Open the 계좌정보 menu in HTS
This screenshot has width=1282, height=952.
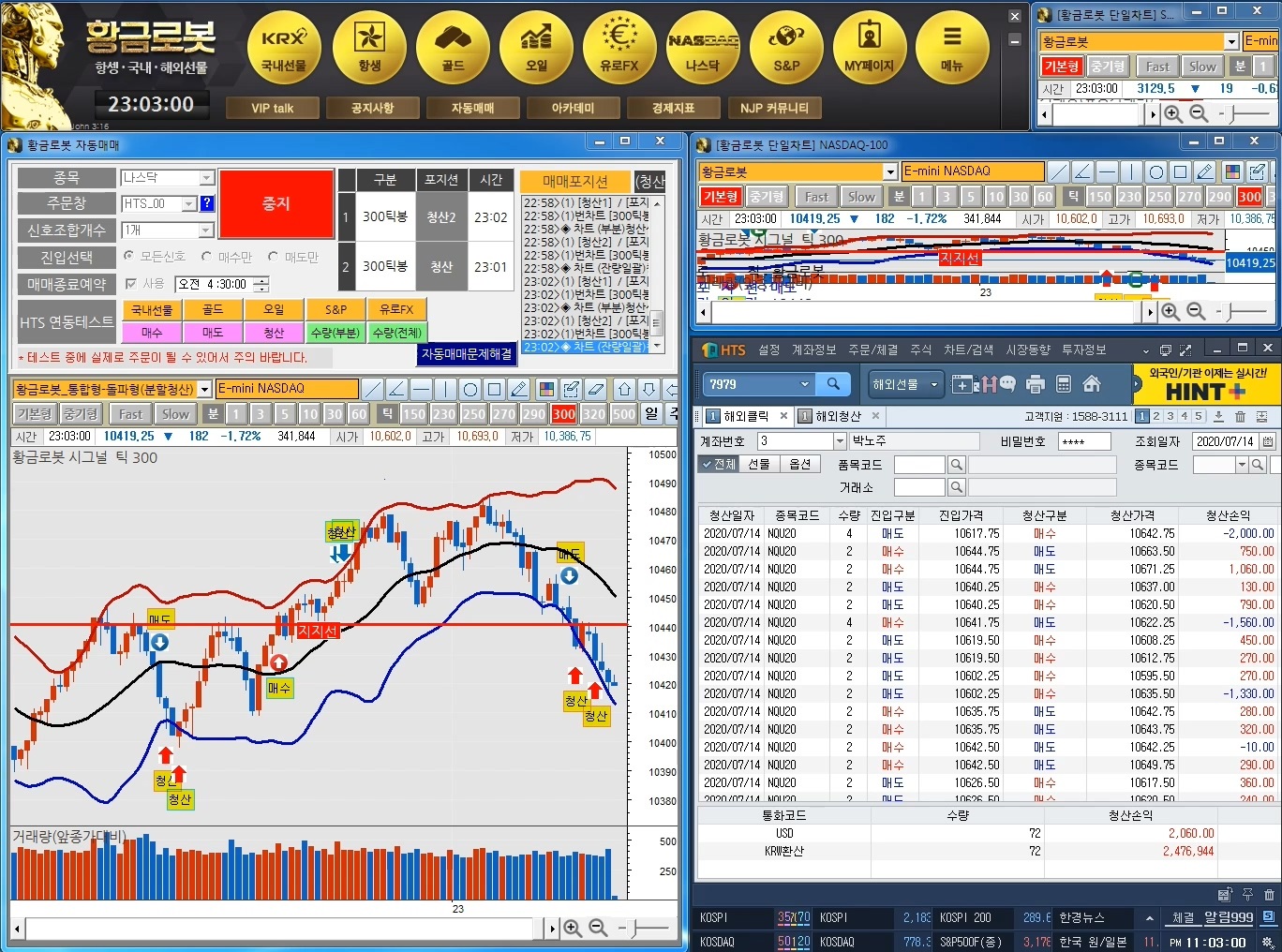tap(813, 350)
